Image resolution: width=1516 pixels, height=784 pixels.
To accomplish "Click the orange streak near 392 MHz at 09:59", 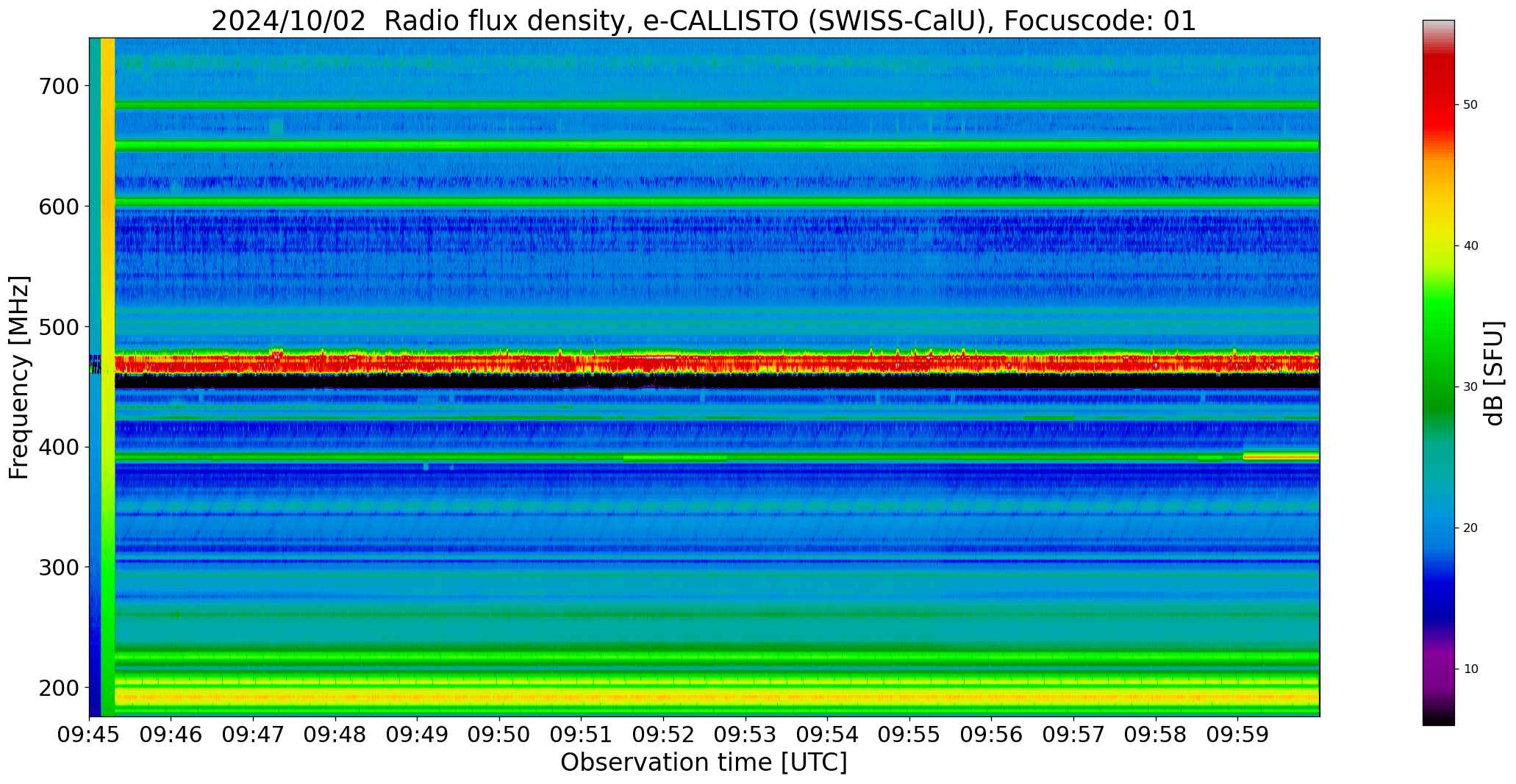I will point(1281,456).
